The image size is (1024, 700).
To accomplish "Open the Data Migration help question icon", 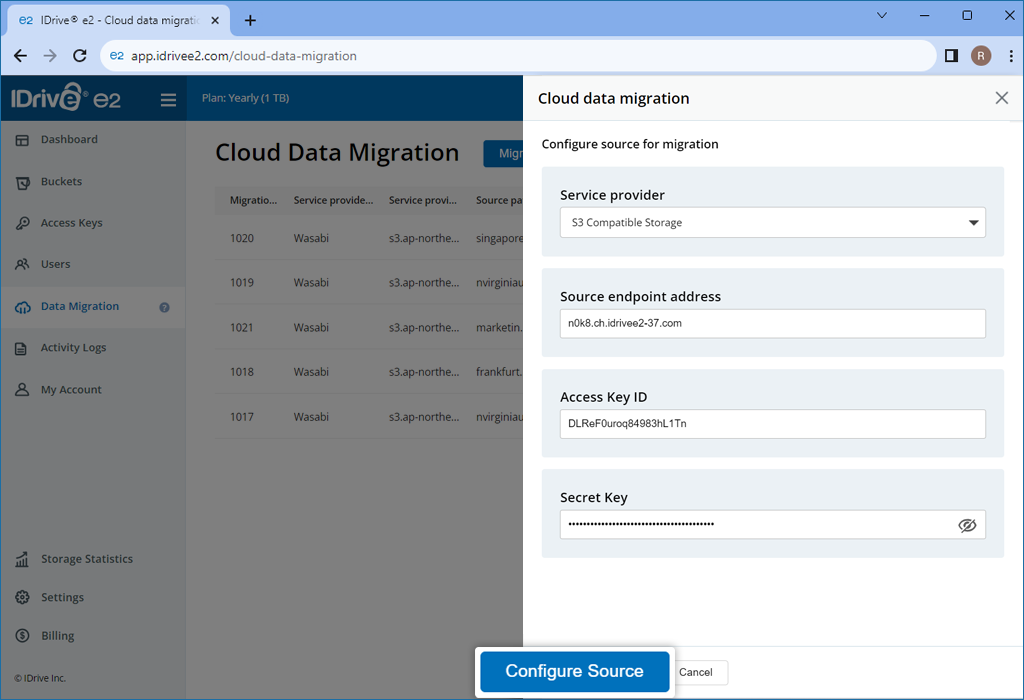I will click(165, 307).
